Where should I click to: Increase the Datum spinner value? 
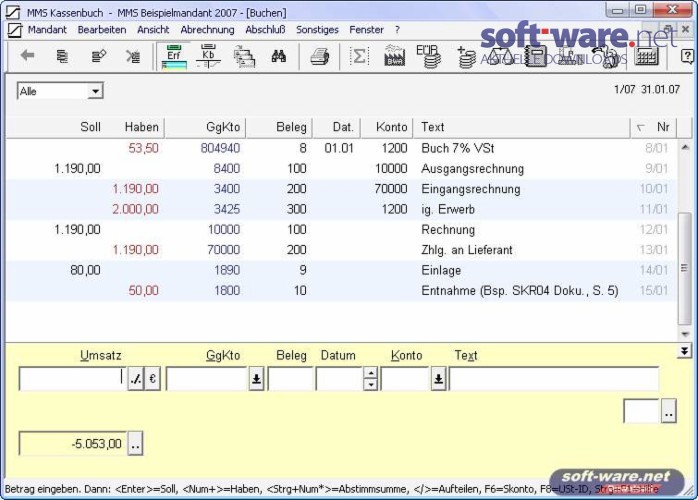(370, 373)
